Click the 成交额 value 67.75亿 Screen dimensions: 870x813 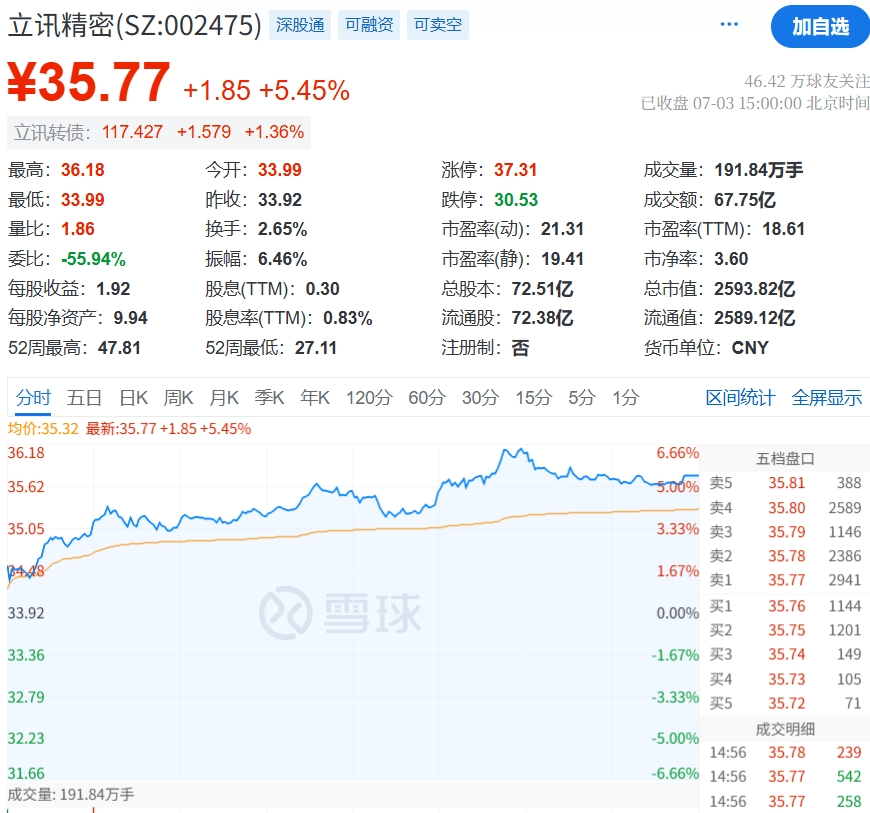click(745, 200)
